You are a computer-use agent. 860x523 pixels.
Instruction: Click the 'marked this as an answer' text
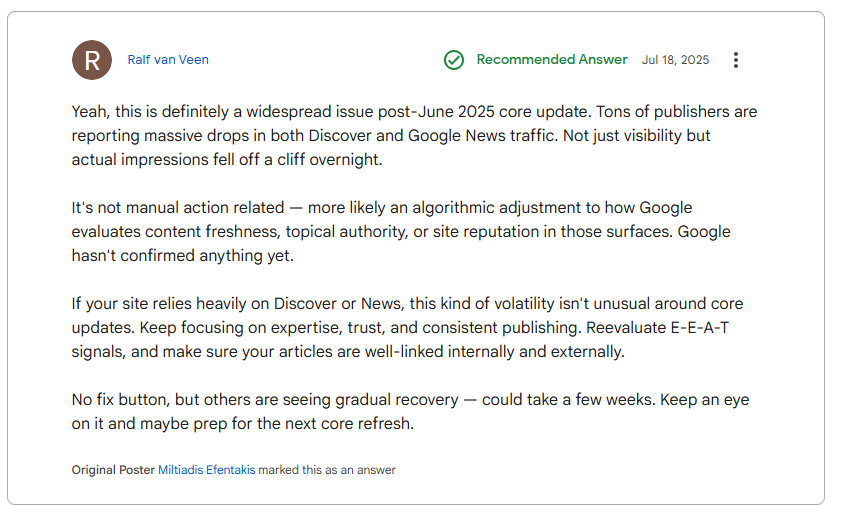tap(327, 470)
